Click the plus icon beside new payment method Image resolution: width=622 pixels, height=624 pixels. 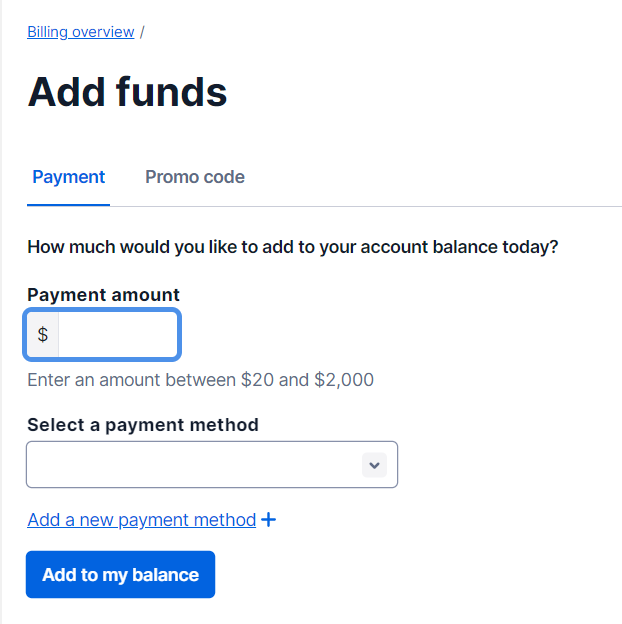268,520
